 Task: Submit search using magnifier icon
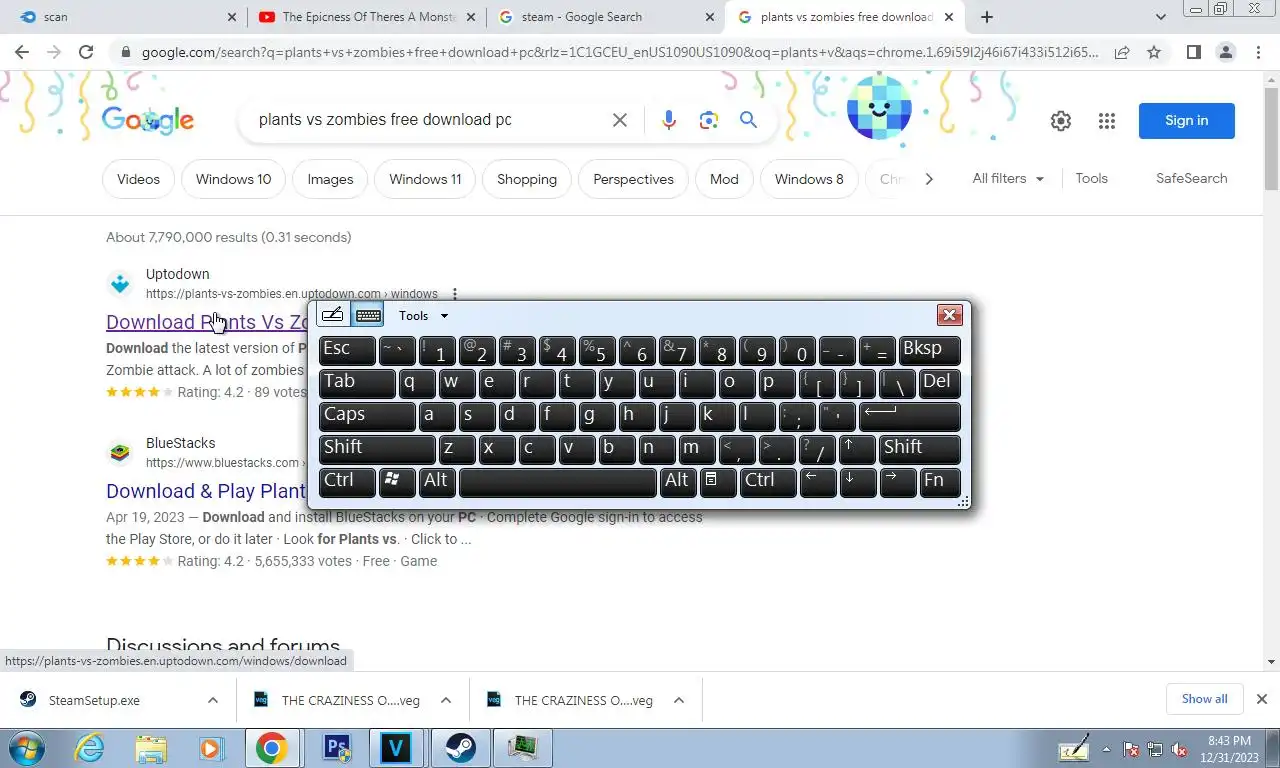[748, 120]
